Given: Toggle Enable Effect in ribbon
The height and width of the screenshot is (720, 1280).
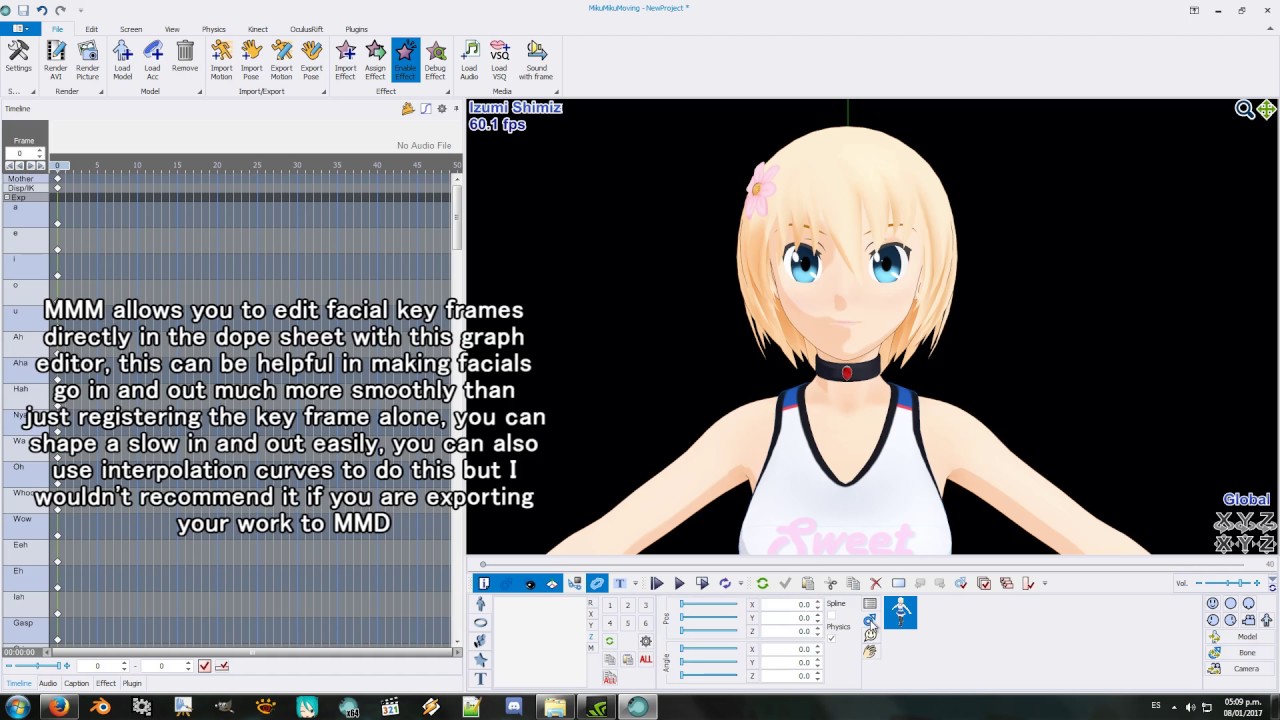Looking at the screenshot, I should click(x=405, y=60).
